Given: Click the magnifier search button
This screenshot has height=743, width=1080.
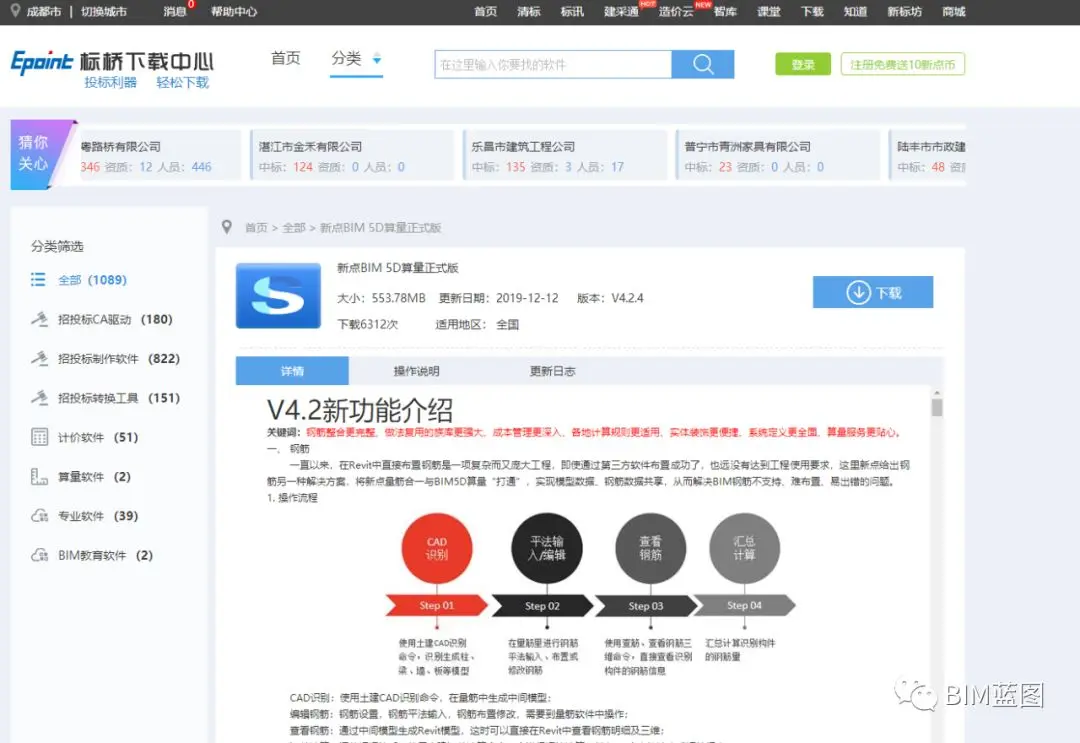Looking at the screenshot, I should click(703, 64).
